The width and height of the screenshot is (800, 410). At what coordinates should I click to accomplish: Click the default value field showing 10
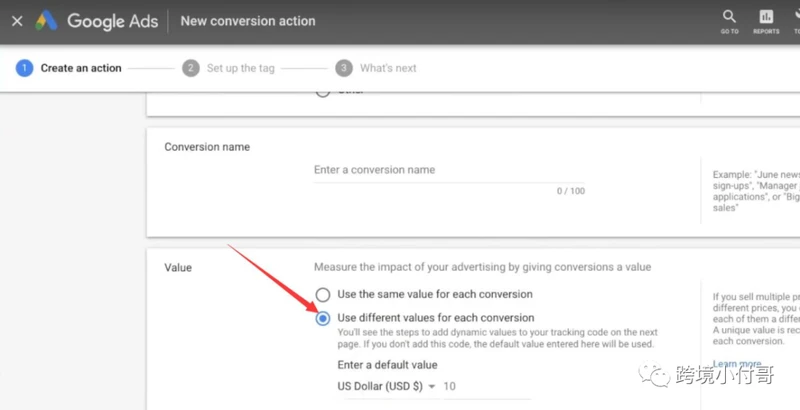click(x=486, y=387)
